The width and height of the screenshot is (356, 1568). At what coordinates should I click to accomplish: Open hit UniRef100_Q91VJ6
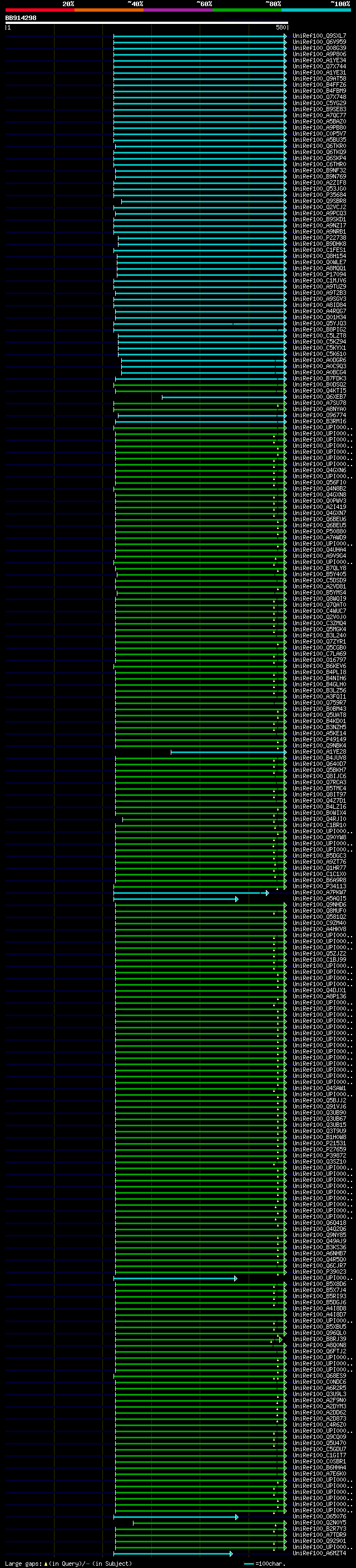click(319, 1106)
